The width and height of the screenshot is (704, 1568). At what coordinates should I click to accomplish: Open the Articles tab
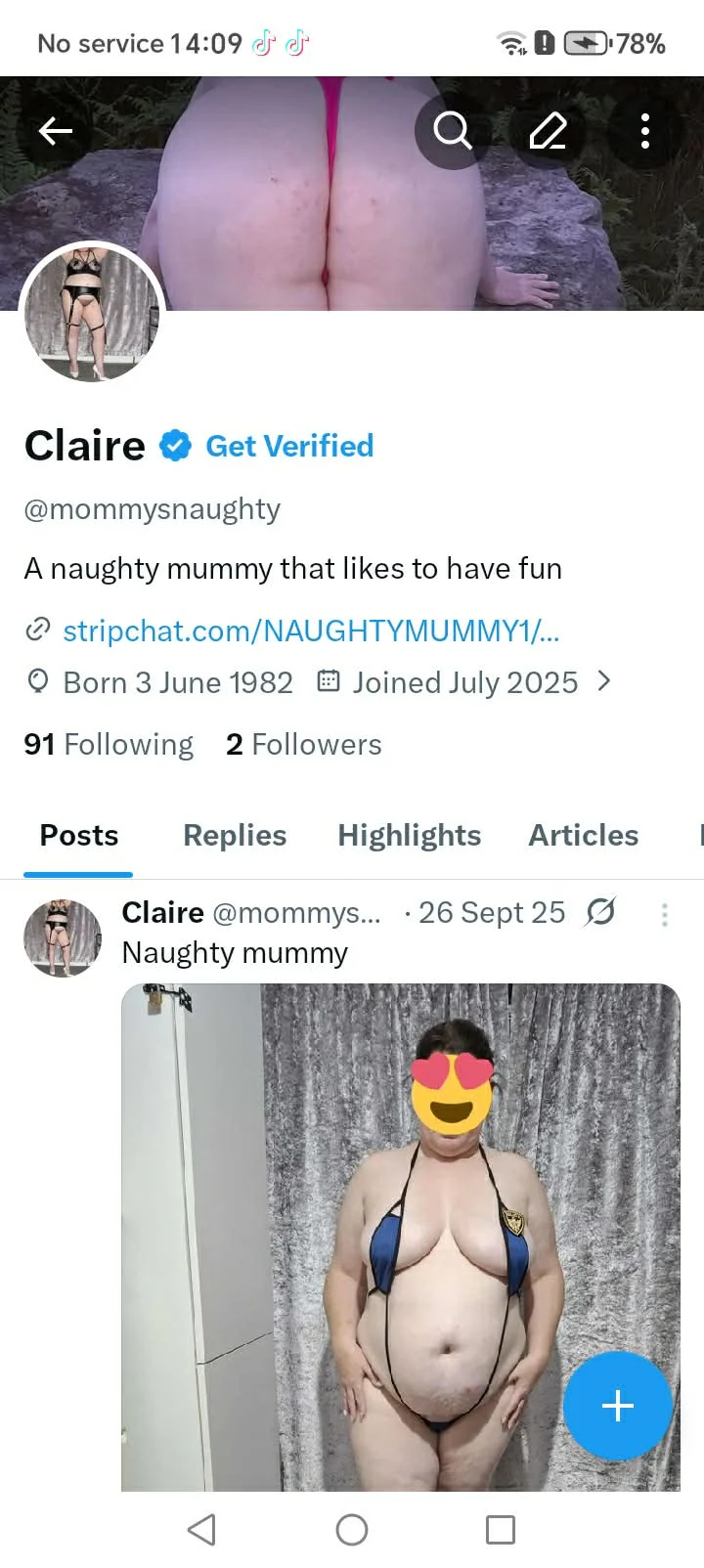pyautogui.click(x=583, y=835)
